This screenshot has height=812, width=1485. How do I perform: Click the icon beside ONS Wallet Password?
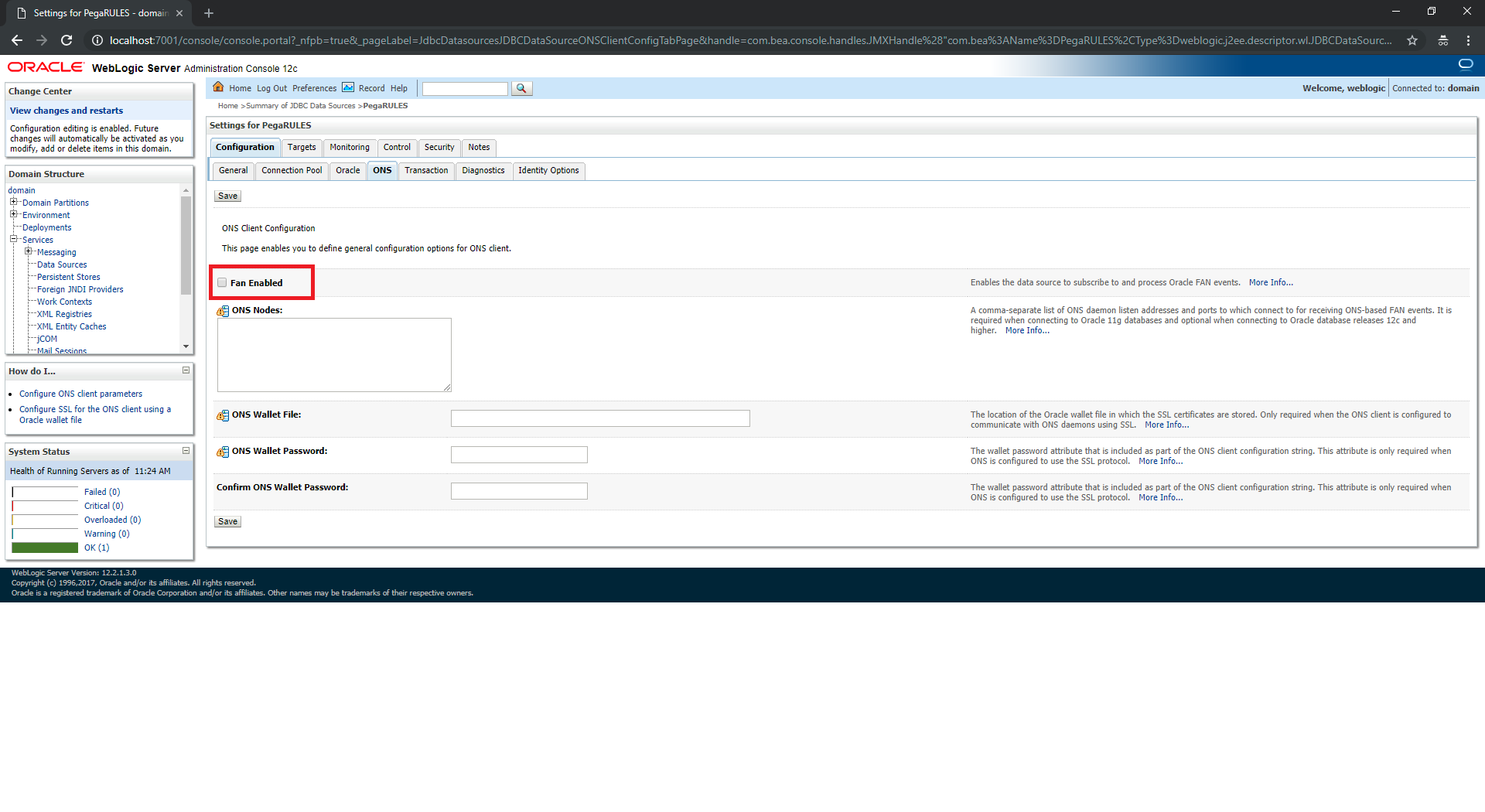coord(223,452)
